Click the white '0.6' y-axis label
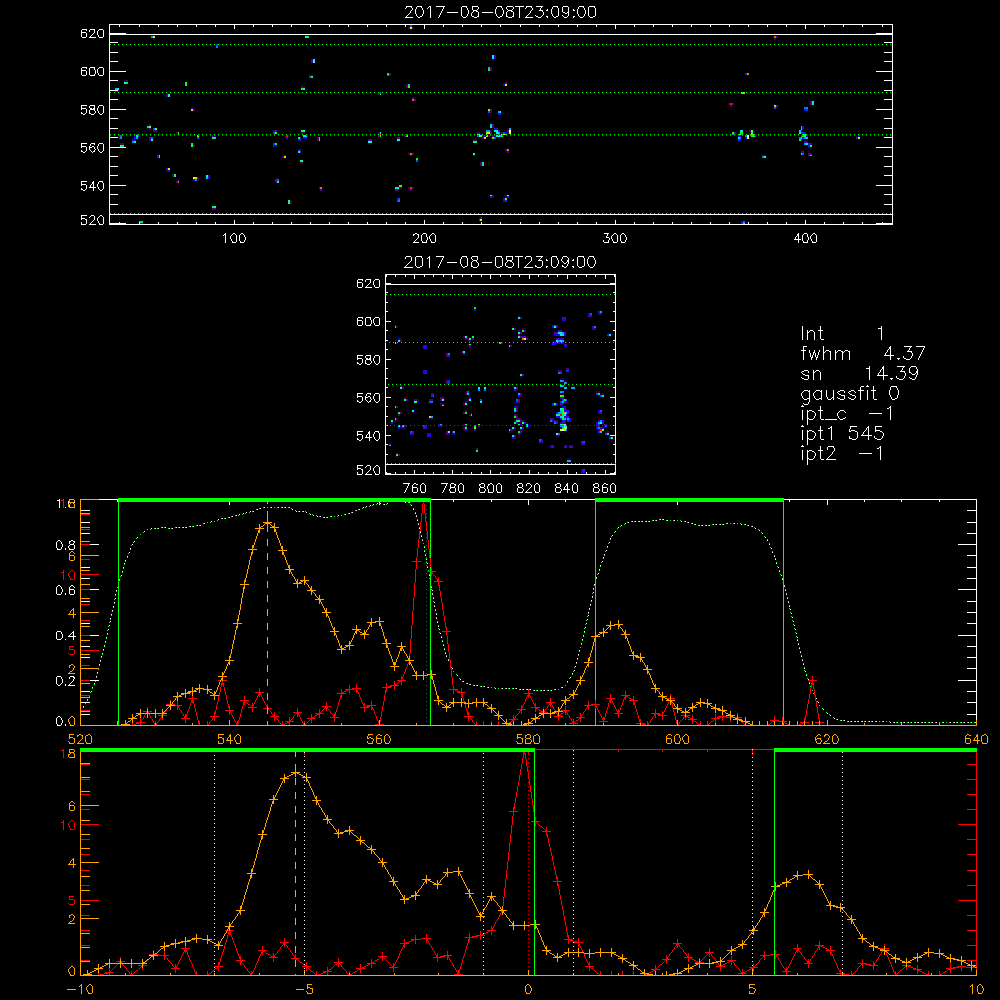 coord(66,591)
